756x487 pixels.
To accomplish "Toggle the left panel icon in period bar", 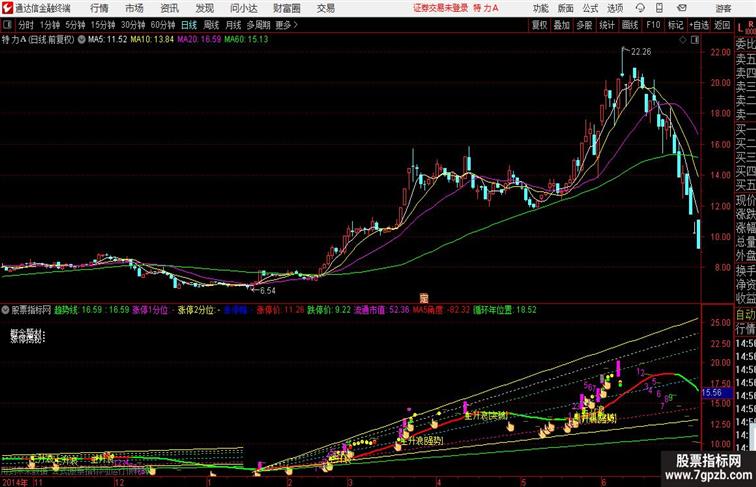I will point(7,25).
